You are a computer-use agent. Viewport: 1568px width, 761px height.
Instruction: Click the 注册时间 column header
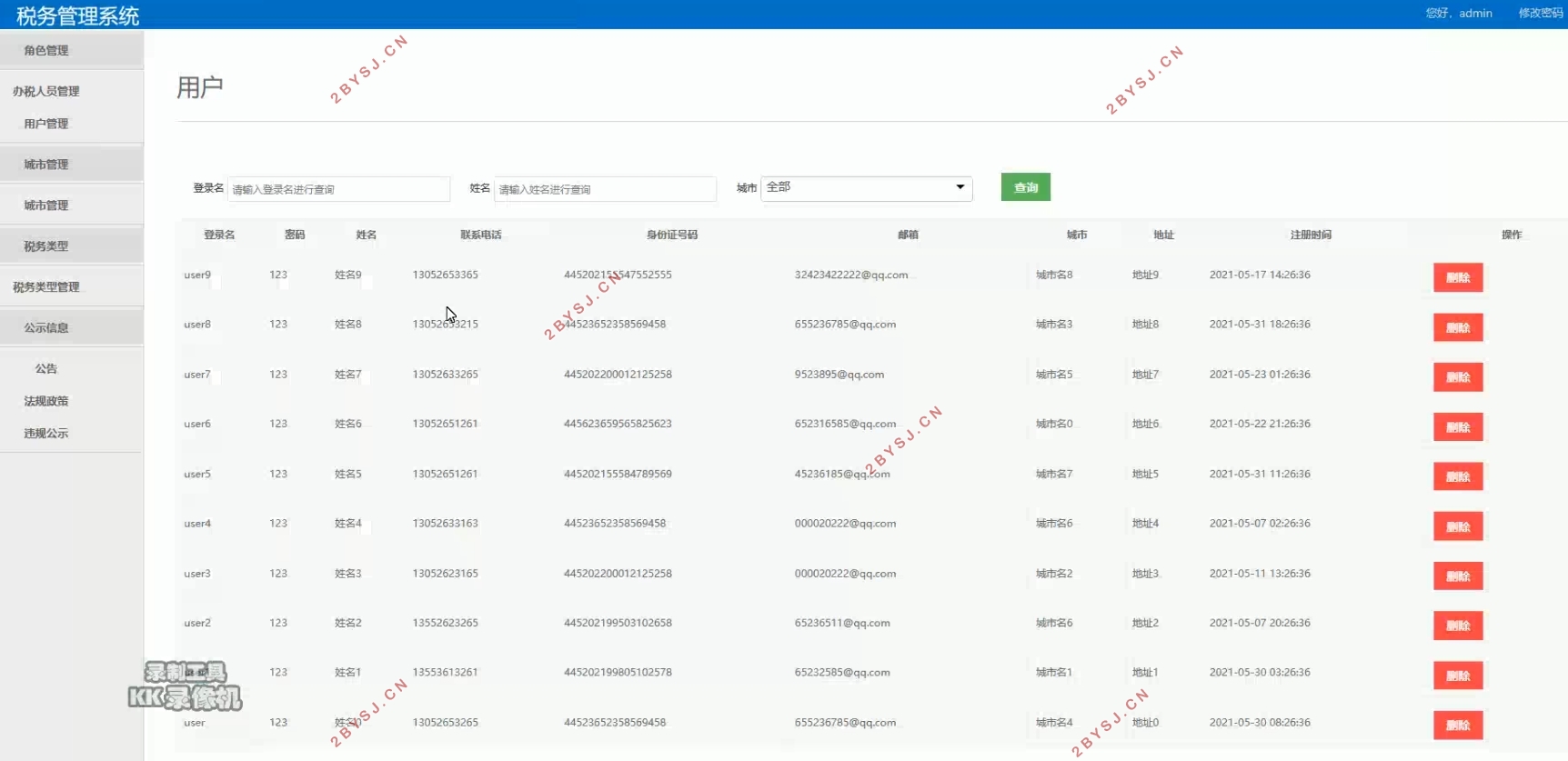pyautogui.click(x=1311, y=235)
